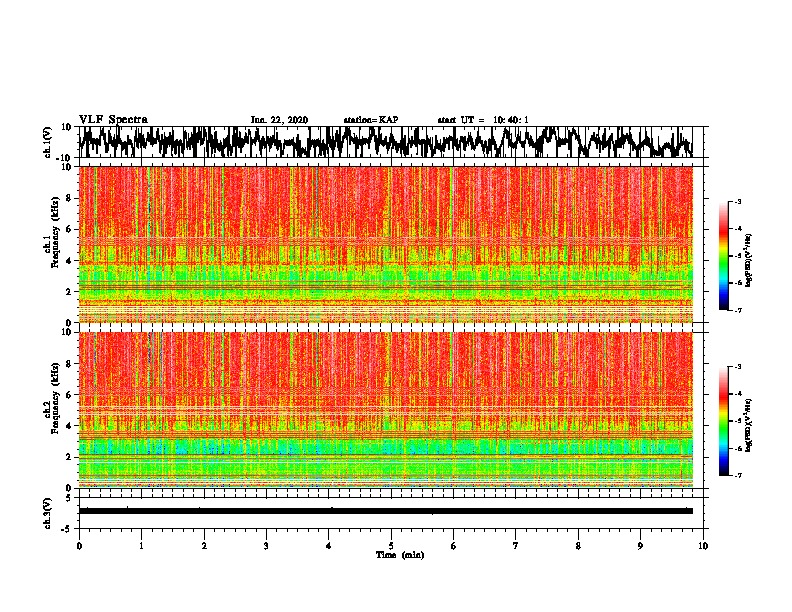Click the time axis tick label "9"
792x612 pixels.
click(x=640, y=546)
